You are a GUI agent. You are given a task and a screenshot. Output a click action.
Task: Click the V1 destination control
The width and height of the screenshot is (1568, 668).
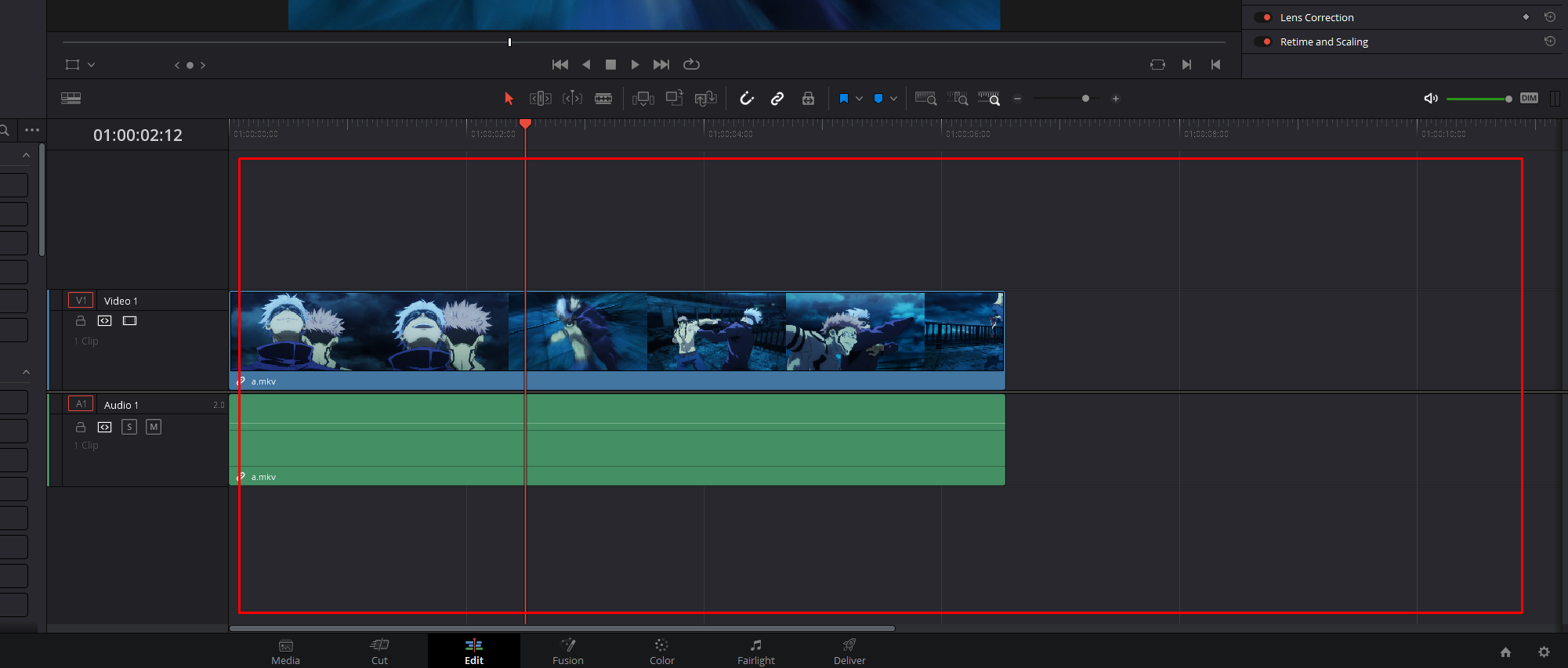pos(81,300)
